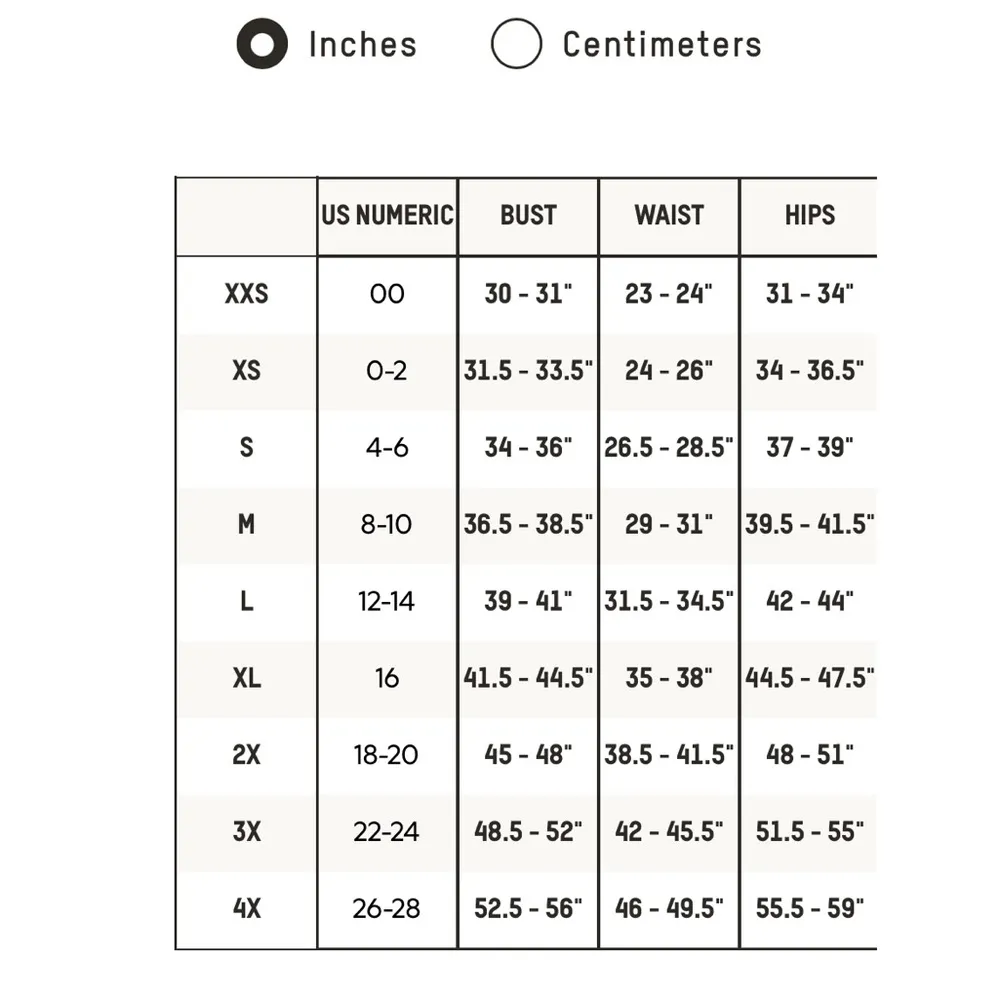Select the Centimeters radio button
The height and width of the screenshot is (1000, 1000).
pos(516,45)
